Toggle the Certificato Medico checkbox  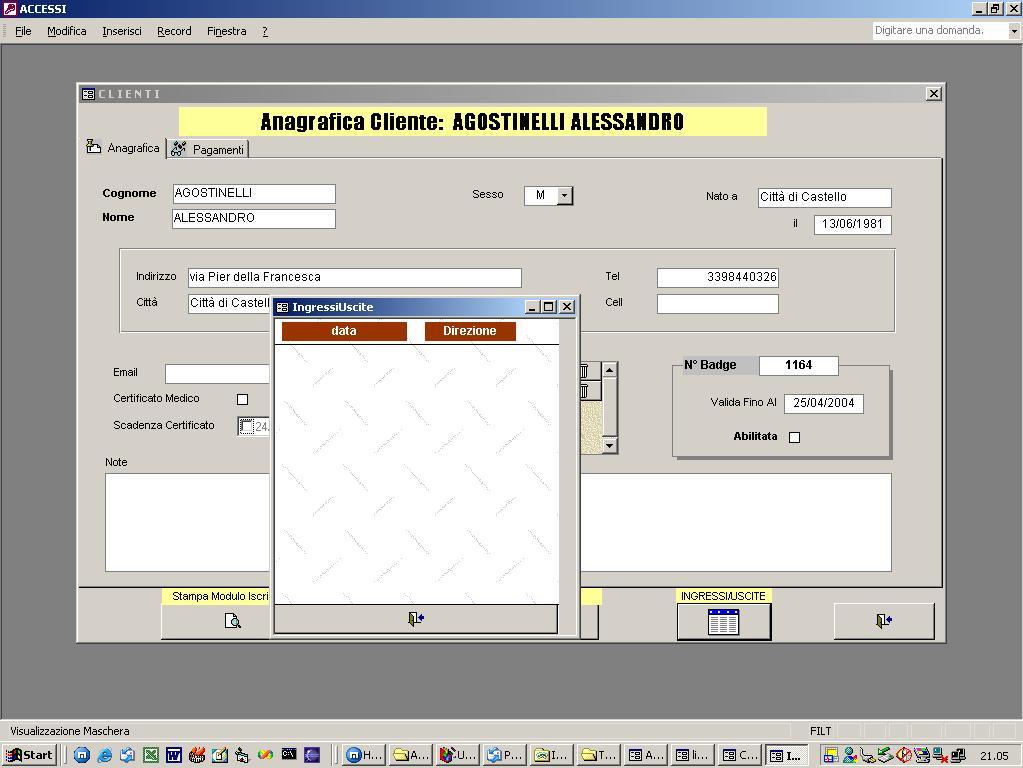243,399
